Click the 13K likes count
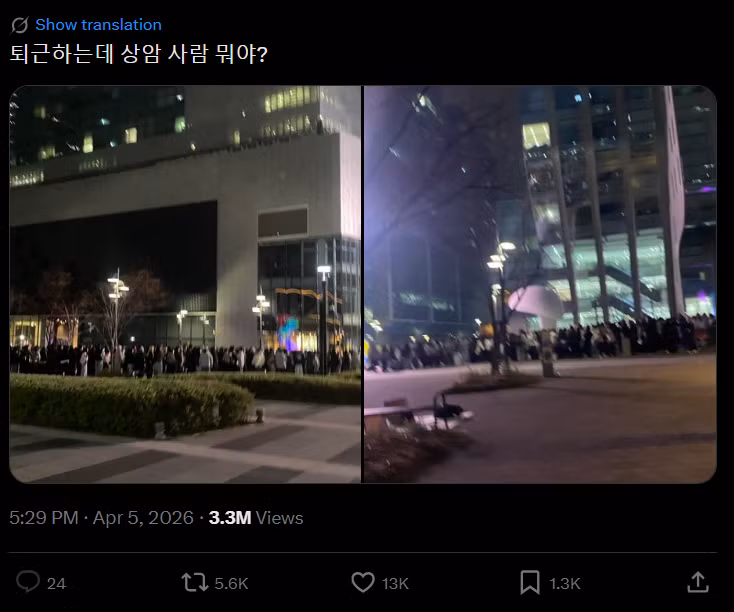Viewport: 734px width, 612px height. click(395, 583)
